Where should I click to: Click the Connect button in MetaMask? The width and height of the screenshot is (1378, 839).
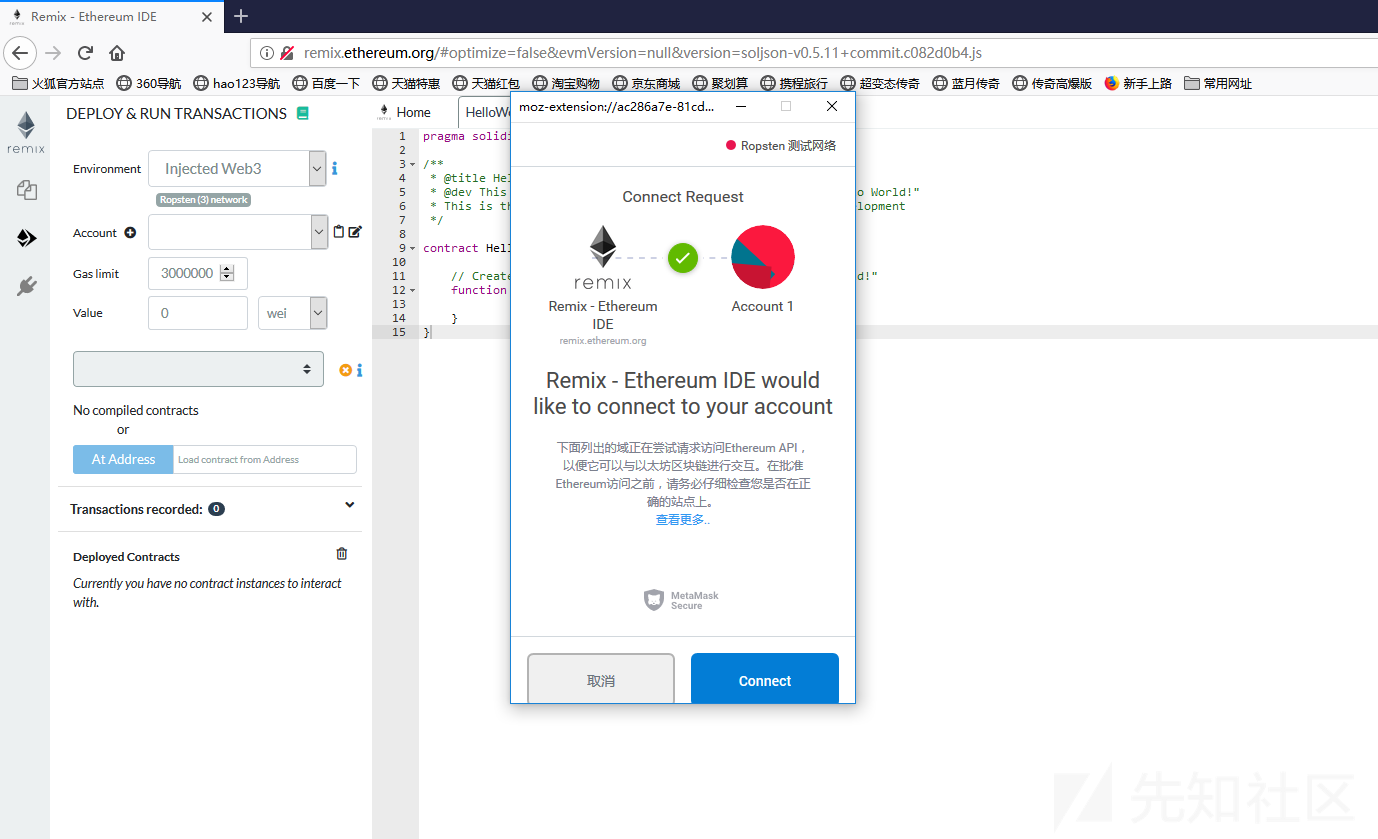pyautogui.click(x=764, y=680)
